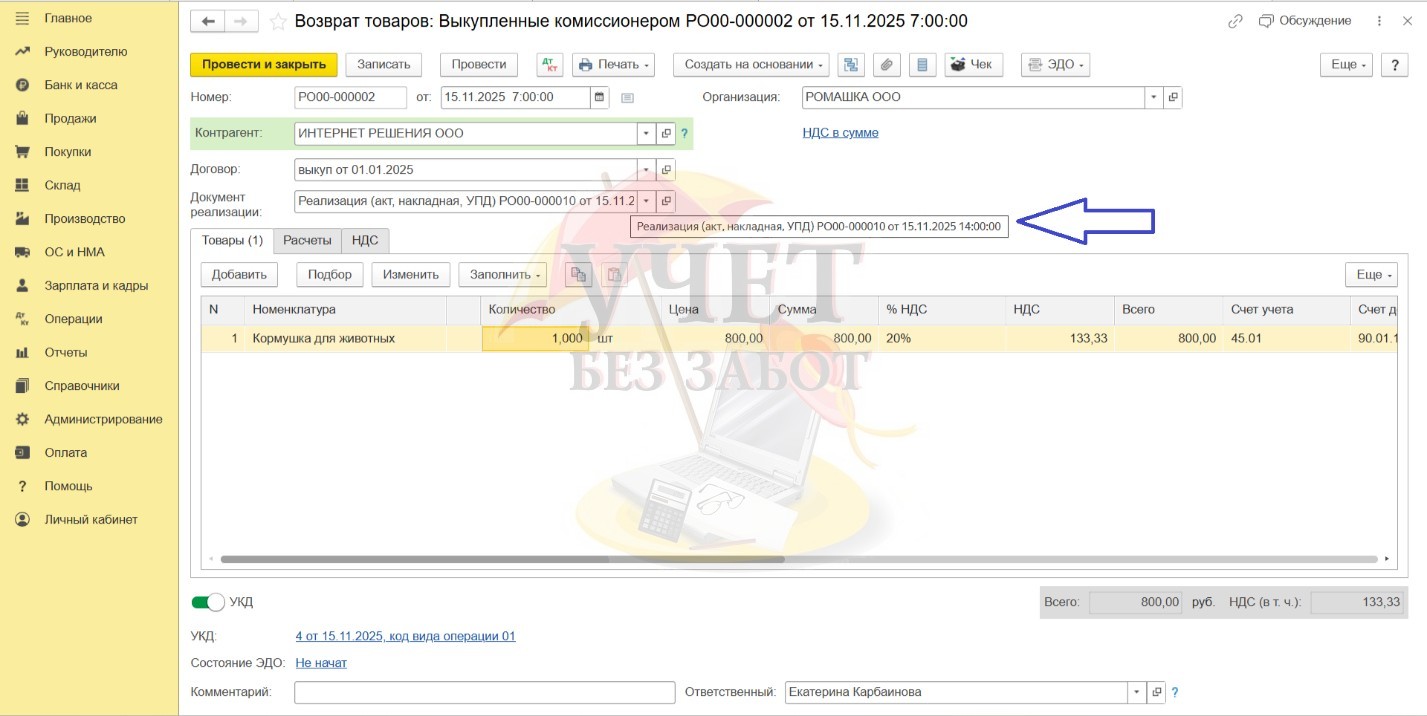
Task: Open attached files paperclip icon
Action: (x=886, y=64)
